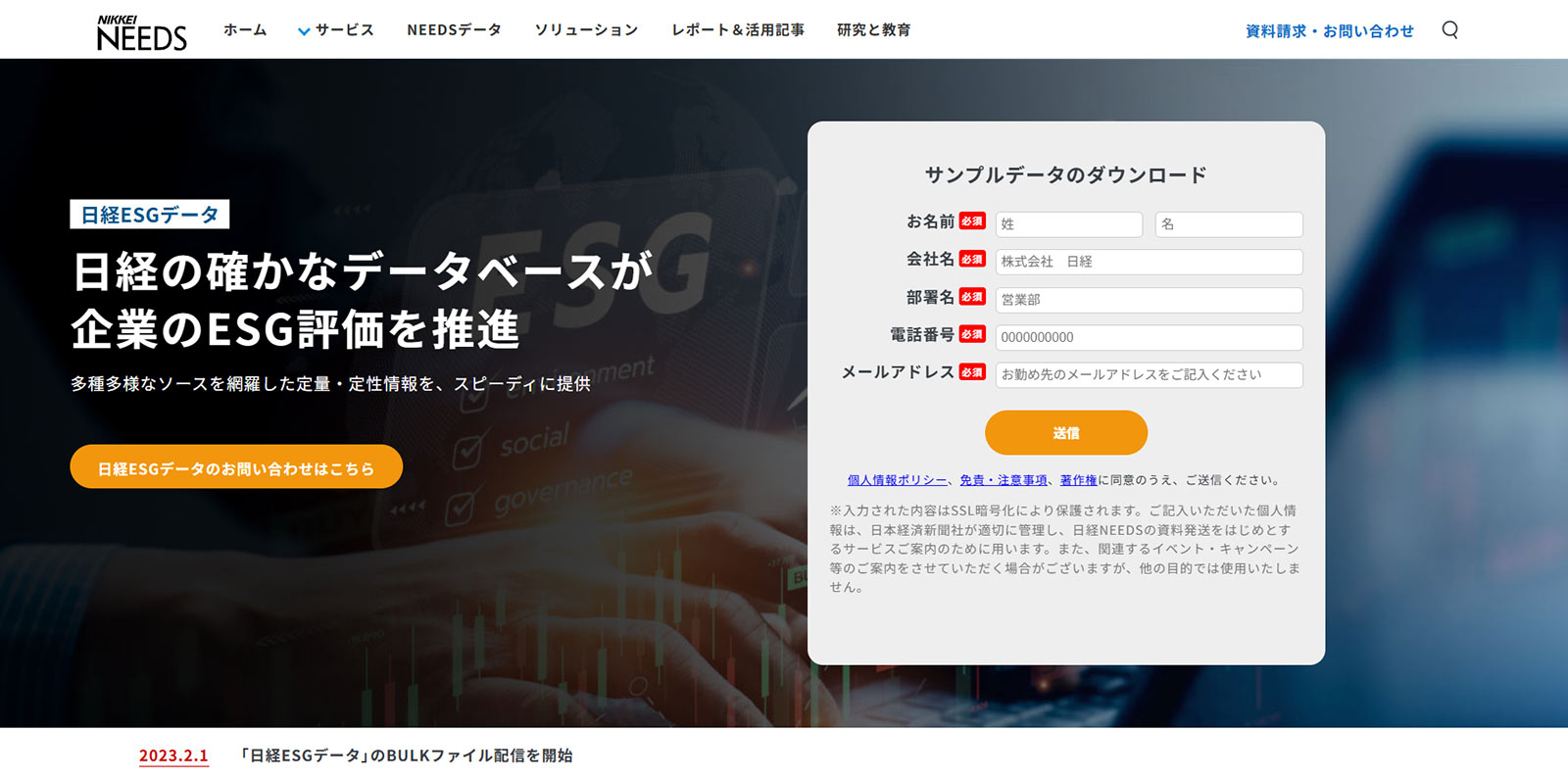This screenshot has height=779, width=1568.
Task: Click 資料請求・お問い合わせ link
Action: tap(1330, 31)
